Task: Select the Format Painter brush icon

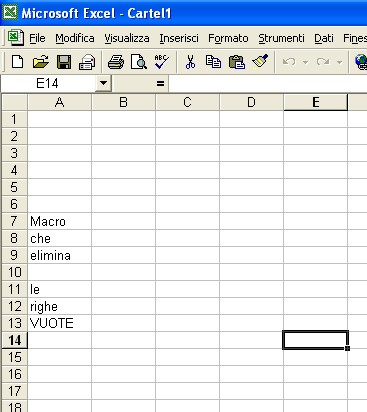Action: point(260,62)
